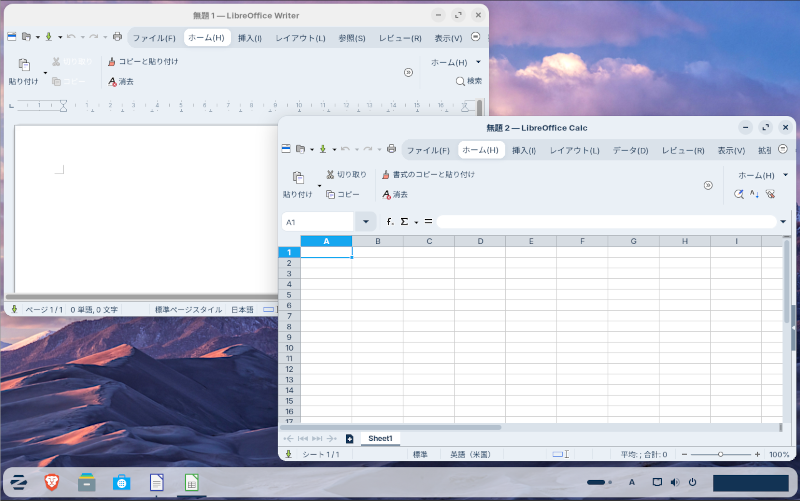Click zoom in plus in Calc status bar
Image resolution: width=800 pixels, height=501 pixels.
click(x=758, y=454)
